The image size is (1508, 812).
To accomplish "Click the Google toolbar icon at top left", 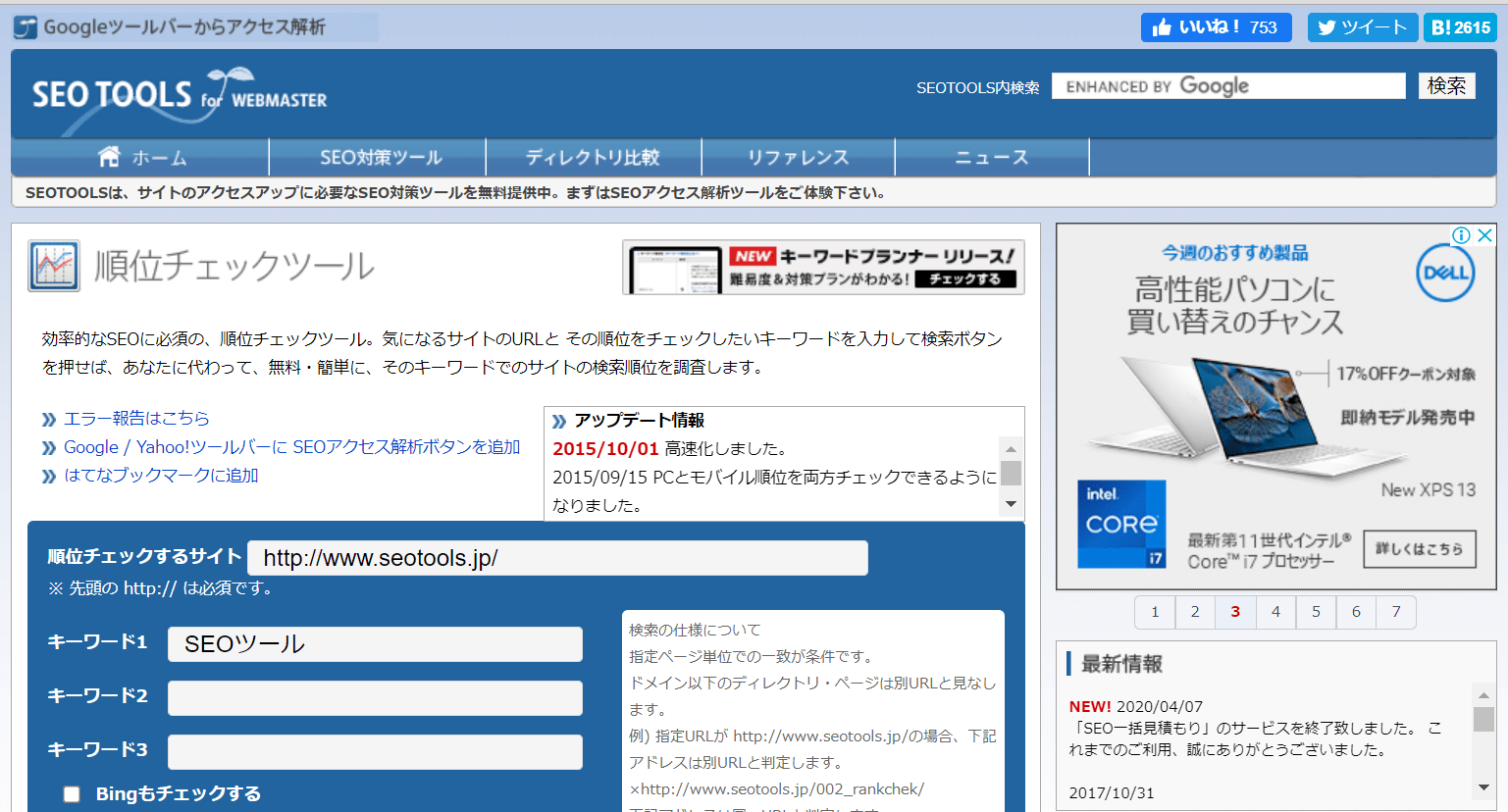I will 26,27.
